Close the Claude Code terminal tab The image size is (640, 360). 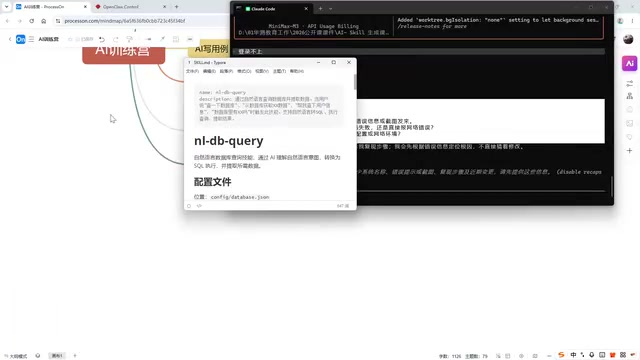[306, 9]
